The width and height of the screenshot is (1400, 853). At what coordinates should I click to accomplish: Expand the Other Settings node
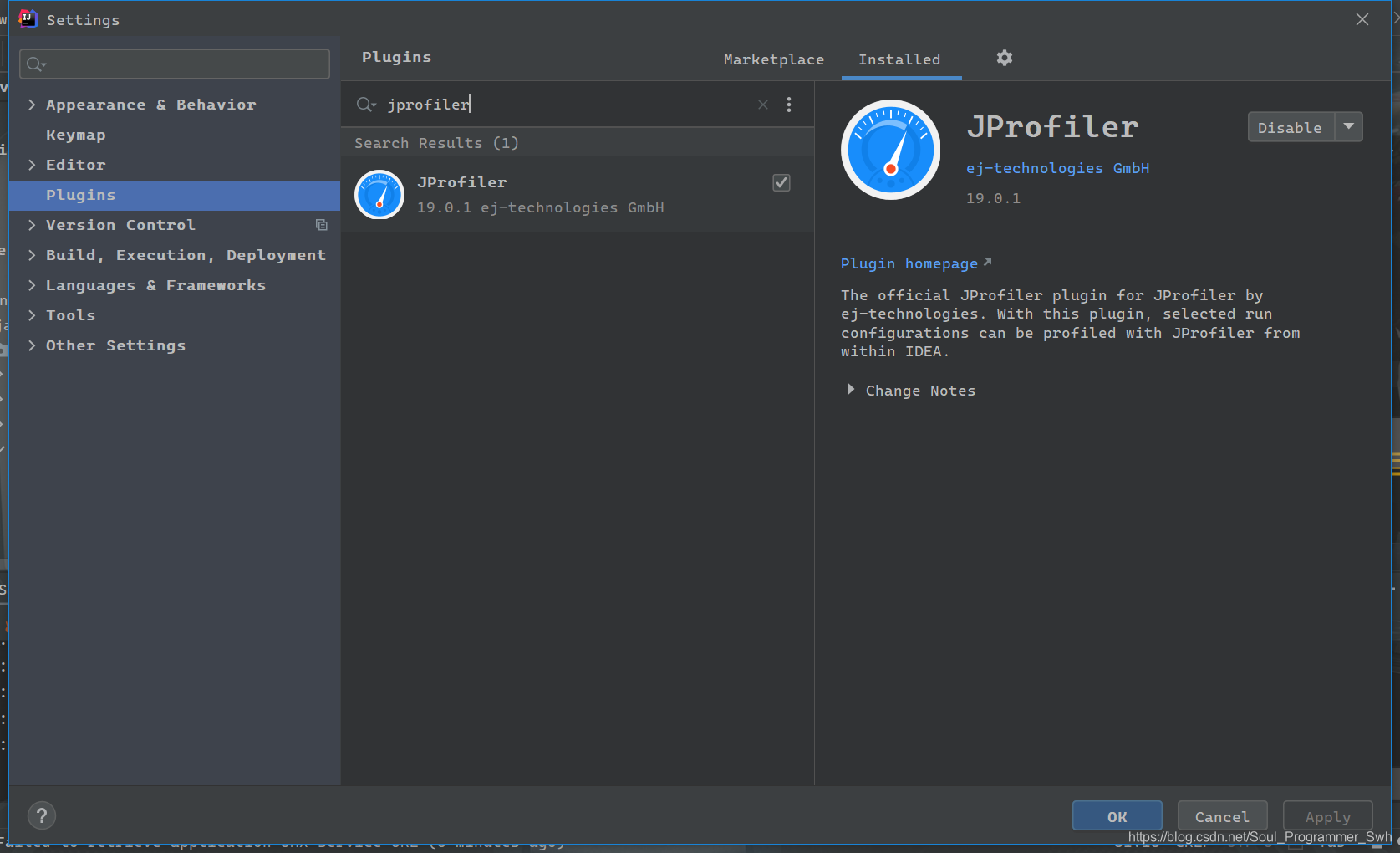(32, 345)
